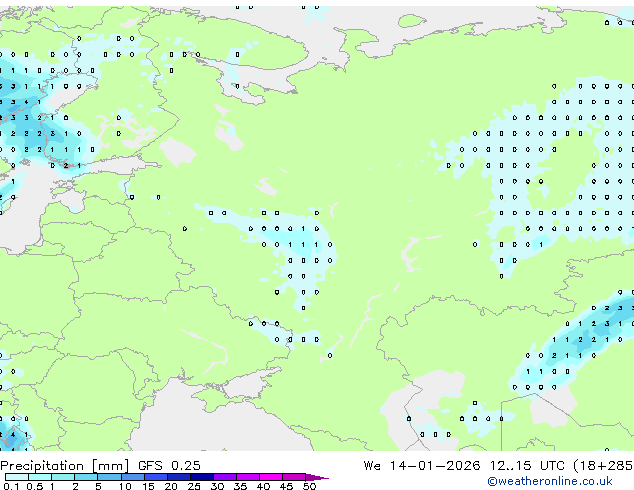634x490 pixels.
Task: Click the legend label '0.5'
Action: click(x=34, y=486)
